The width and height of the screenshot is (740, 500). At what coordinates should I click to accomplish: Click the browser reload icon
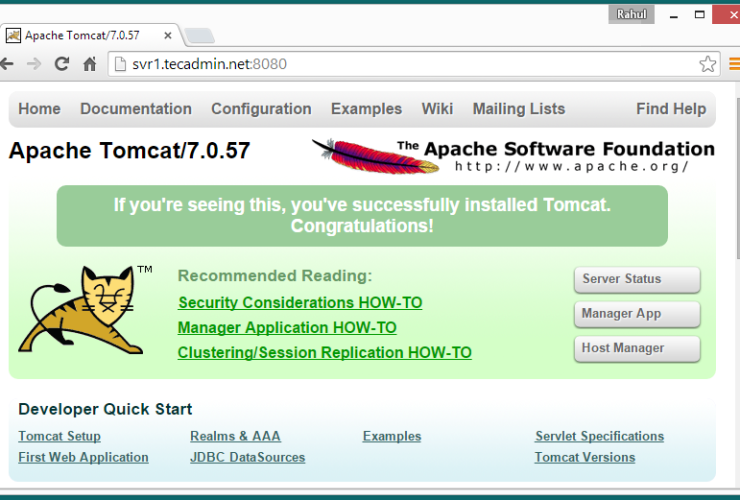click(x=62, y=64)
